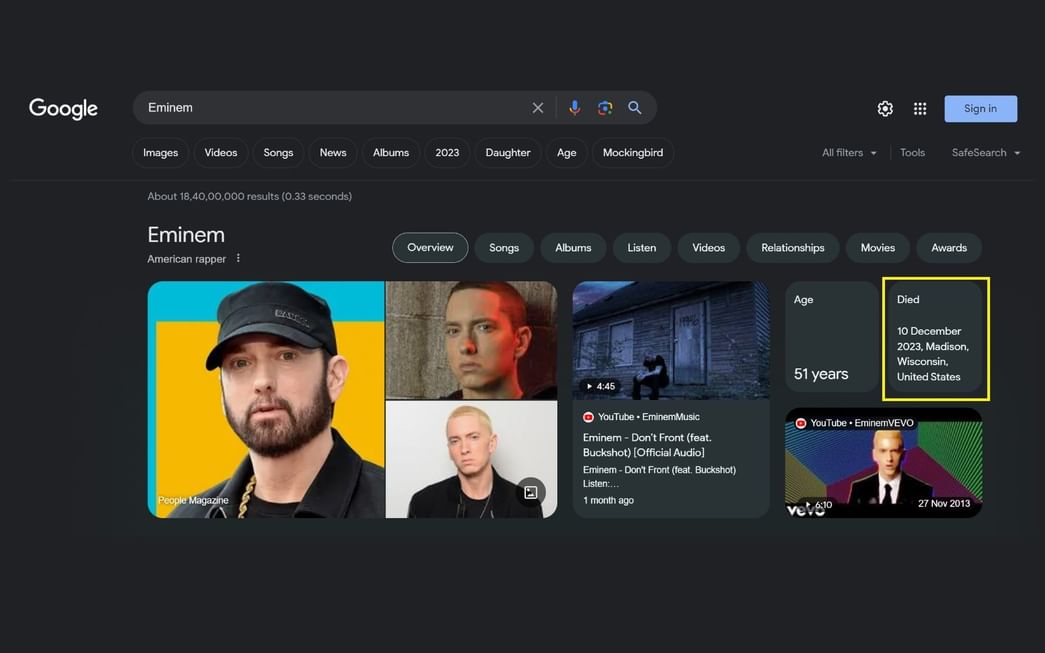Select the Awards tab in the panel

click(948, 247)
